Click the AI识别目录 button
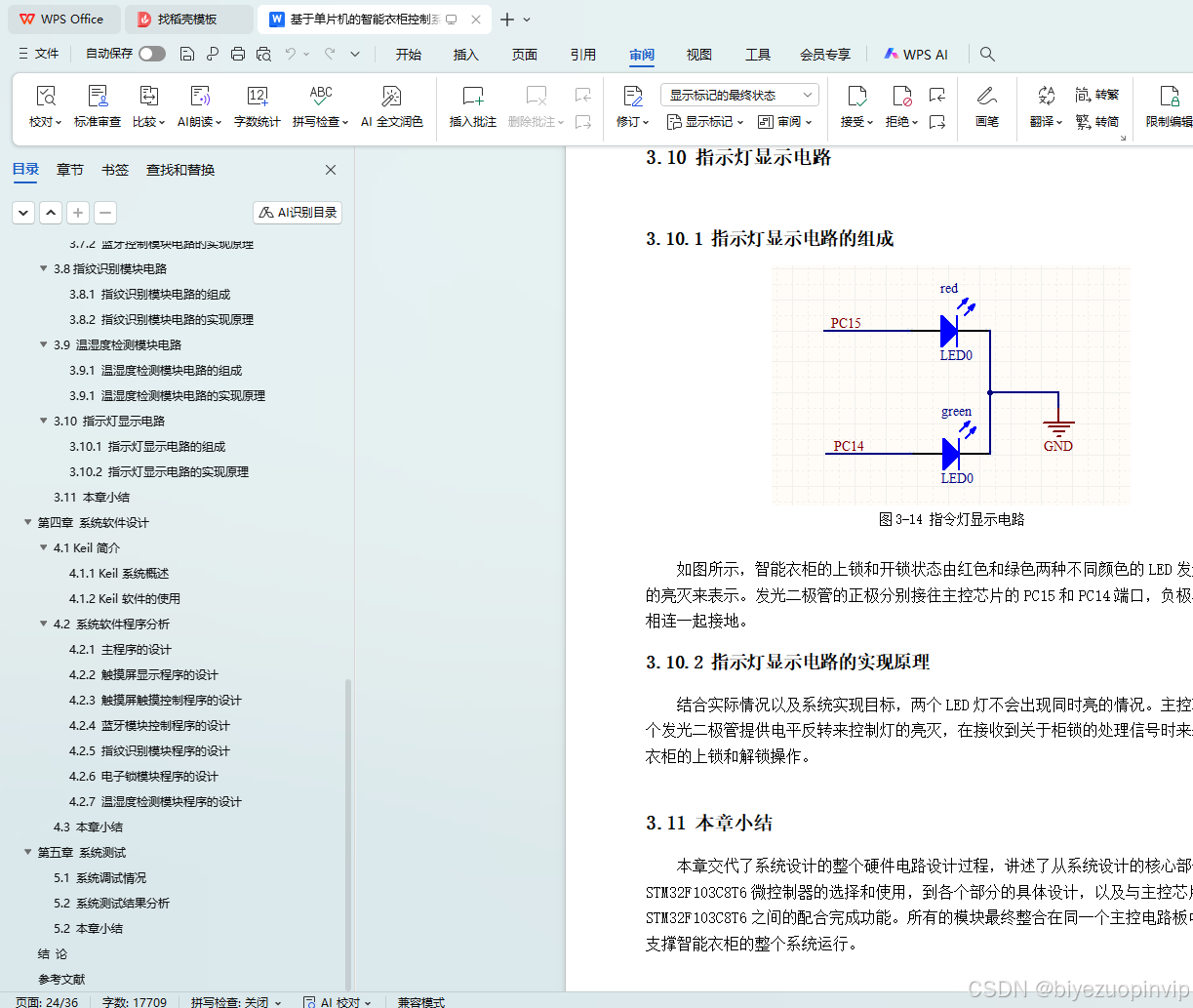This screenshot has height=1008, width=1193. 297,212
